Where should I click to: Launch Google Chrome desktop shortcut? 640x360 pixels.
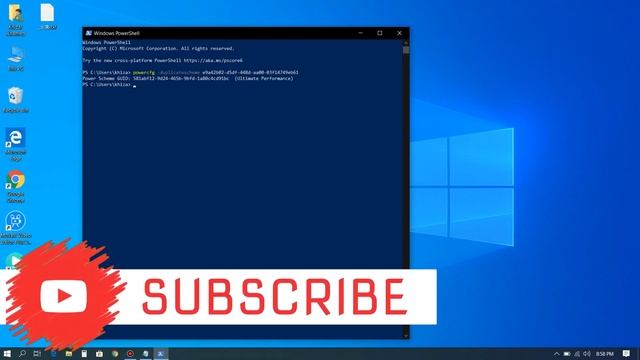click(16, 187)
